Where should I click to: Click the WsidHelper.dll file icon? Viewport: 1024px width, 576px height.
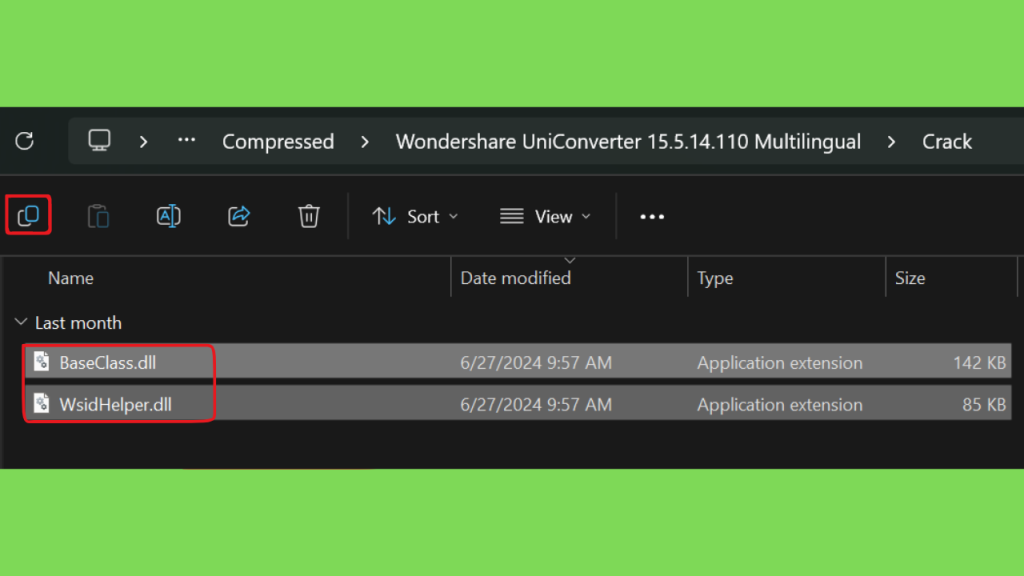(x=42, y=403)
